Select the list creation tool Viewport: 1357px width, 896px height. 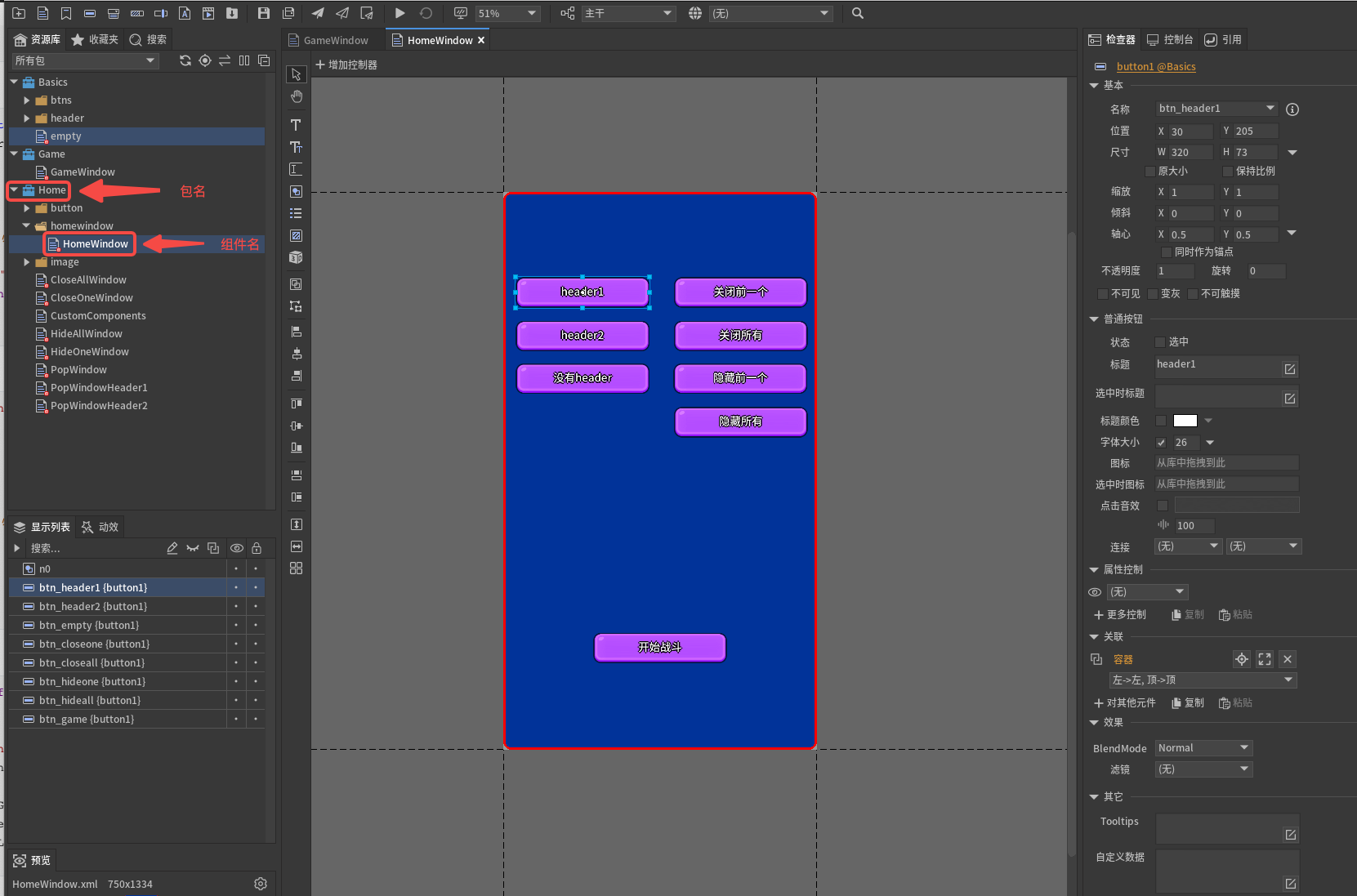(295, 213)
